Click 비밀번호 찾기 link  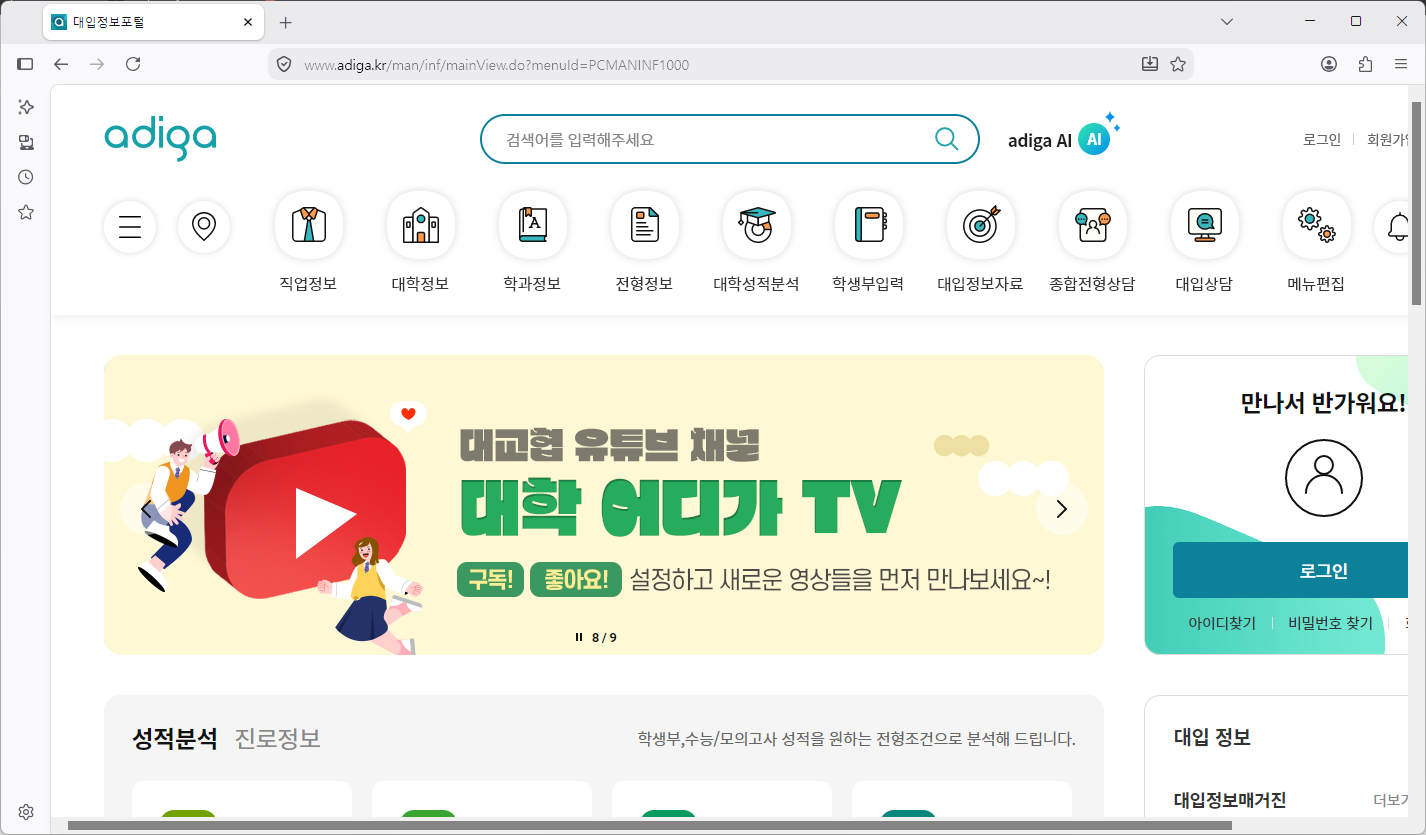click(x=1330, y=623)
